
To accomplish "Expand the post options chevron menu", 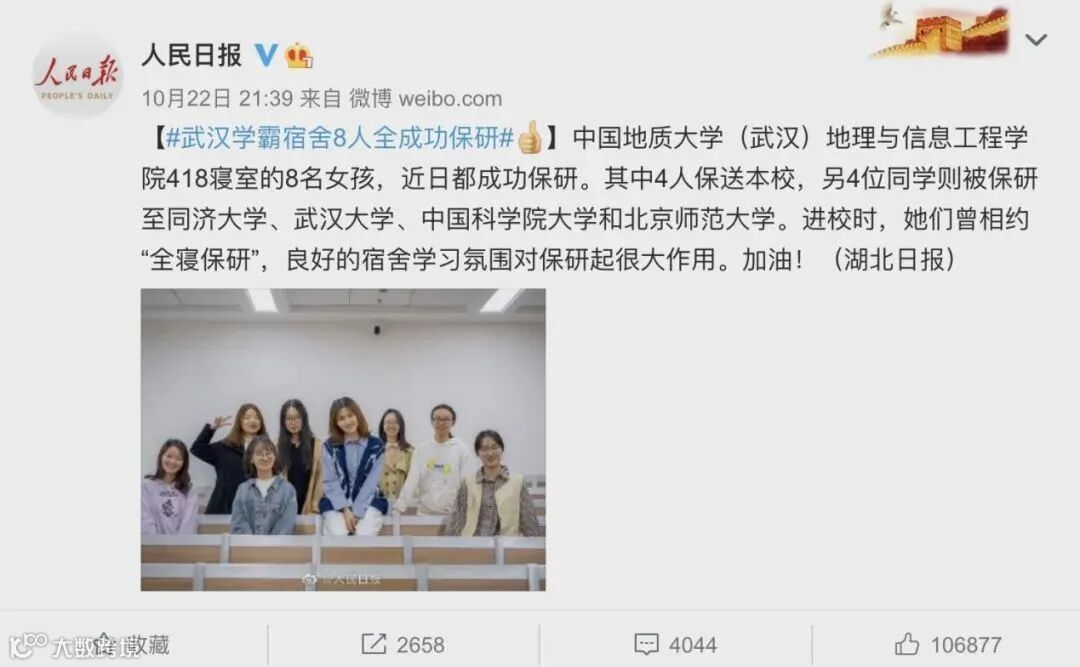I will [1035, 40].
